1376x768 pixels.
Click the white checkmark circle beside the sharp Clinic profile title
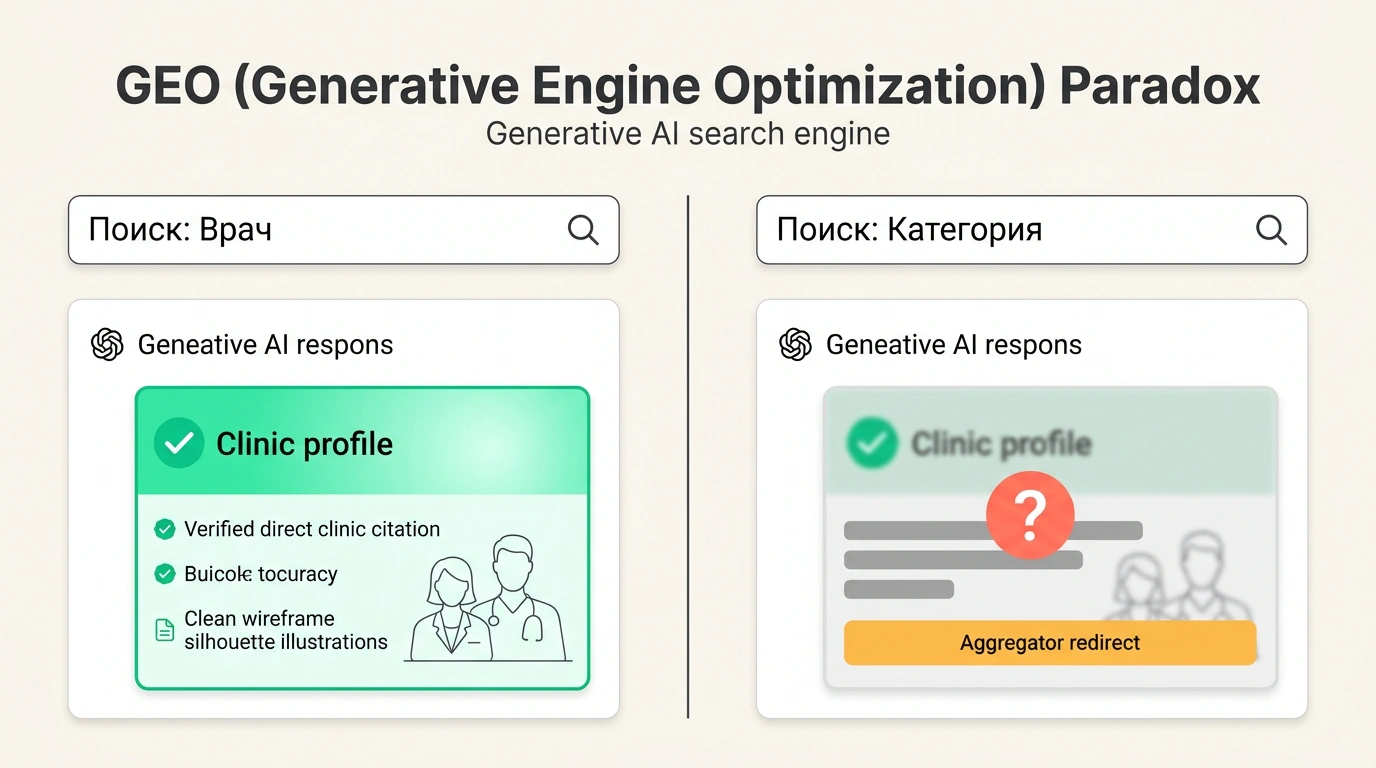point(179,444)
